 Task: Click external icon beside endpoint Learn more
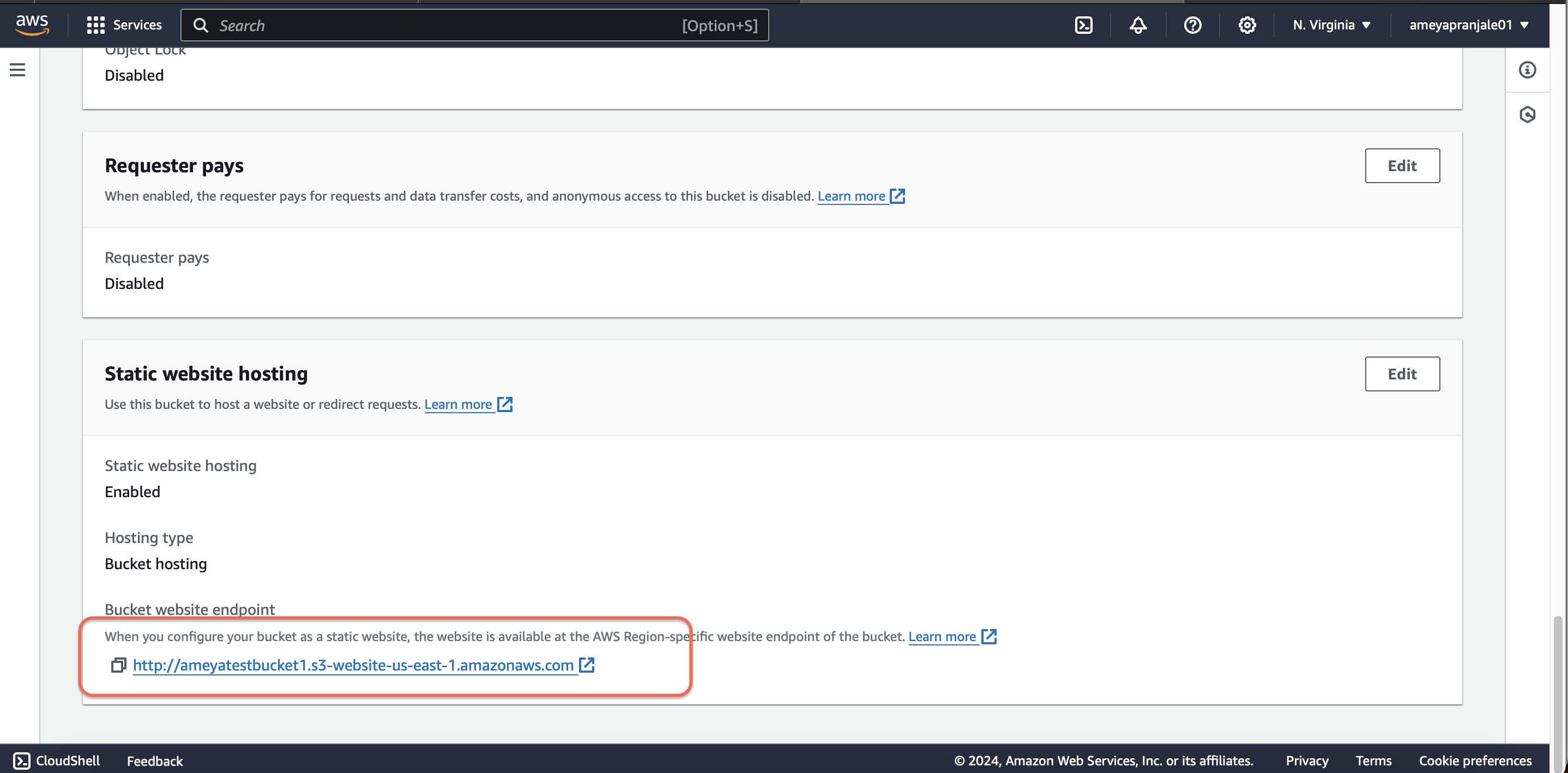[x=989, y=636]
